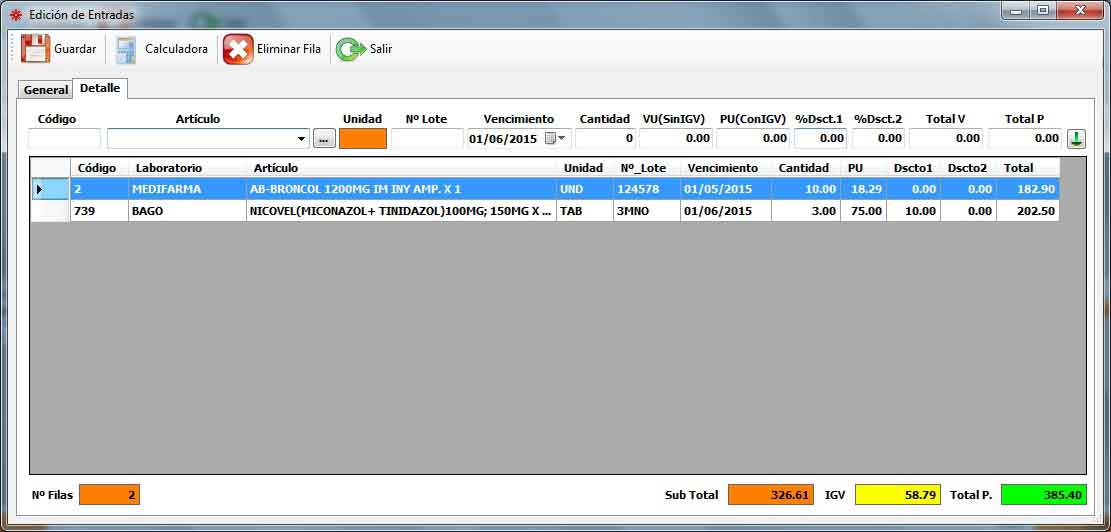Screen dimensions: 1111x532
Task: Click the orange Unidad field
Action: pos(362,139)
